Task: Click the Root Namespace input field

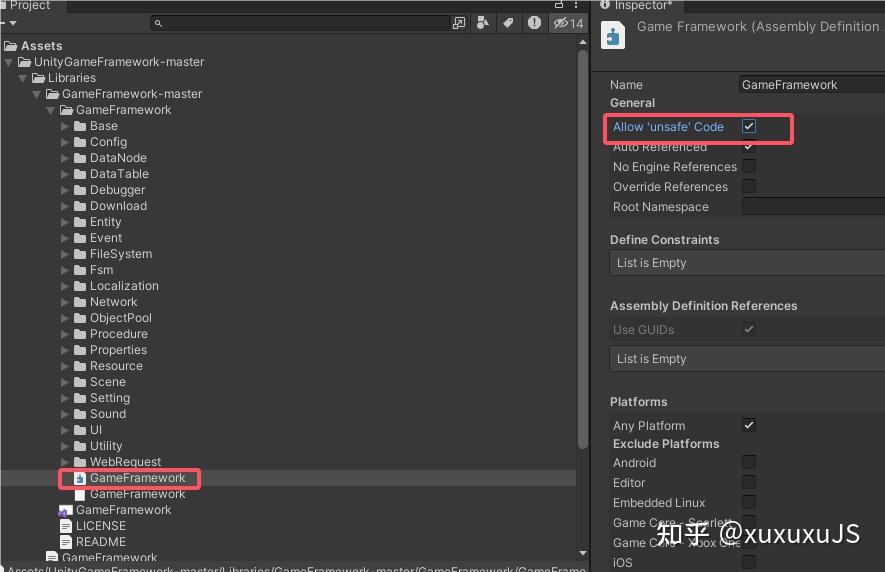Action: (813, 206)
